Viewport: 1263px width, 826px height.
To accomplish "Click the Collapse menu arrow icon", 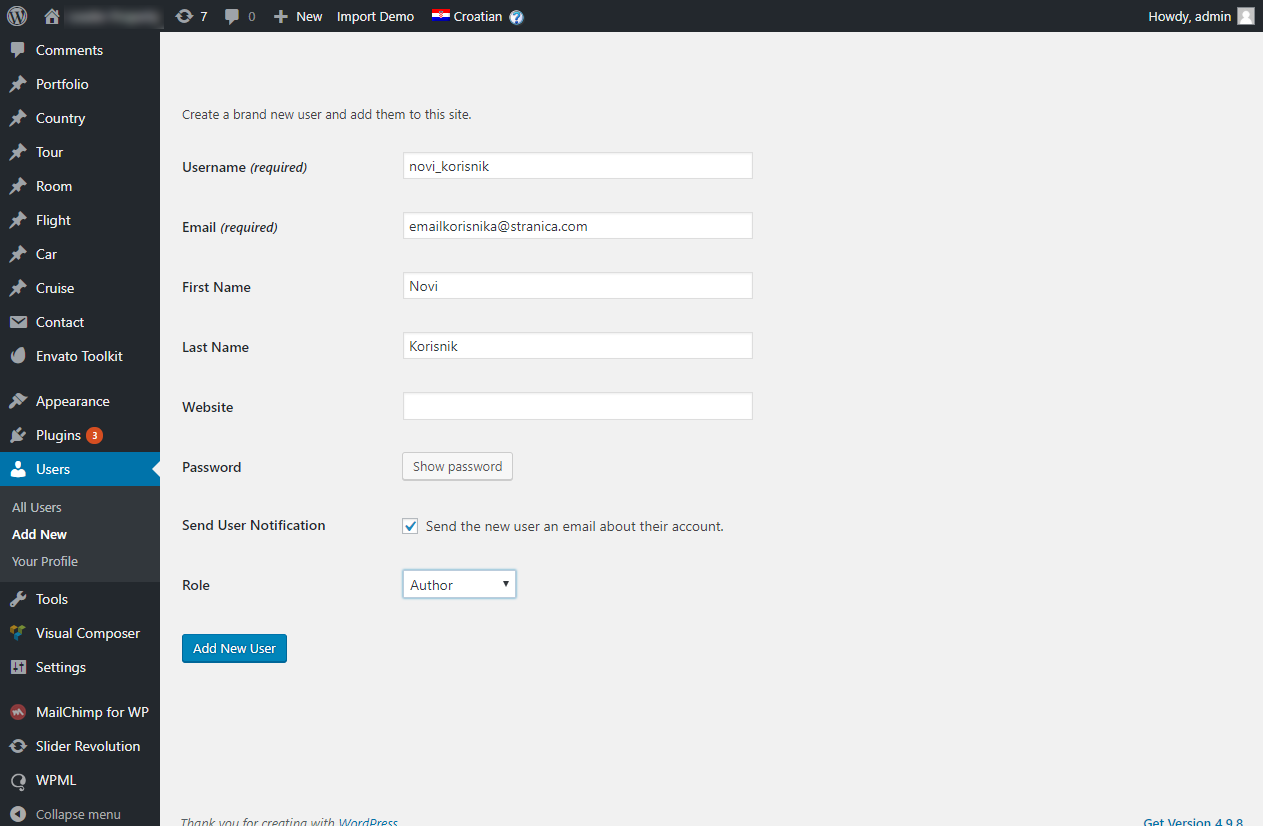I will click(17, 814).
